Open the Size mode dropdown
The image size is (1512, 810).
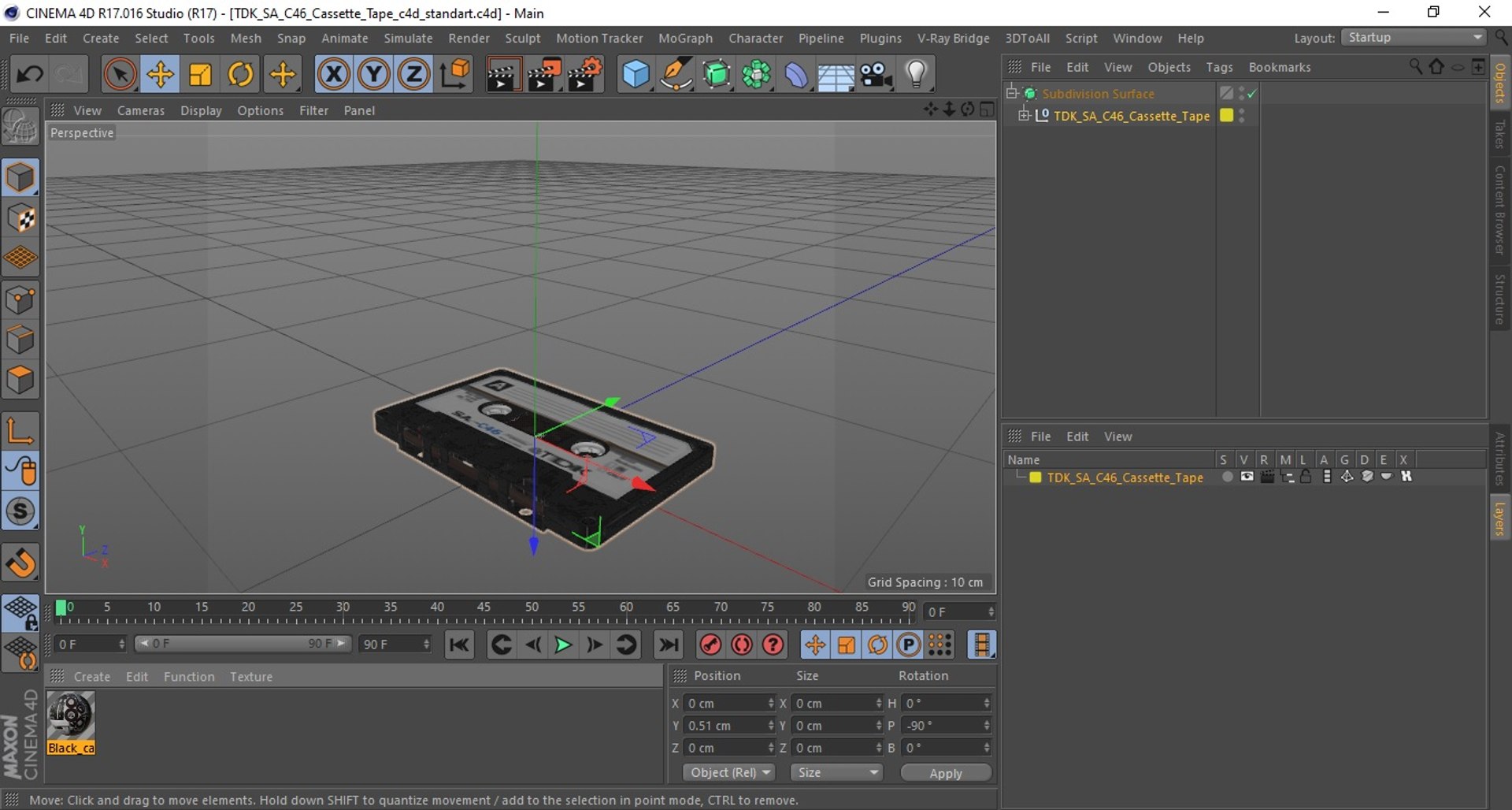click(x=836, y=773)
